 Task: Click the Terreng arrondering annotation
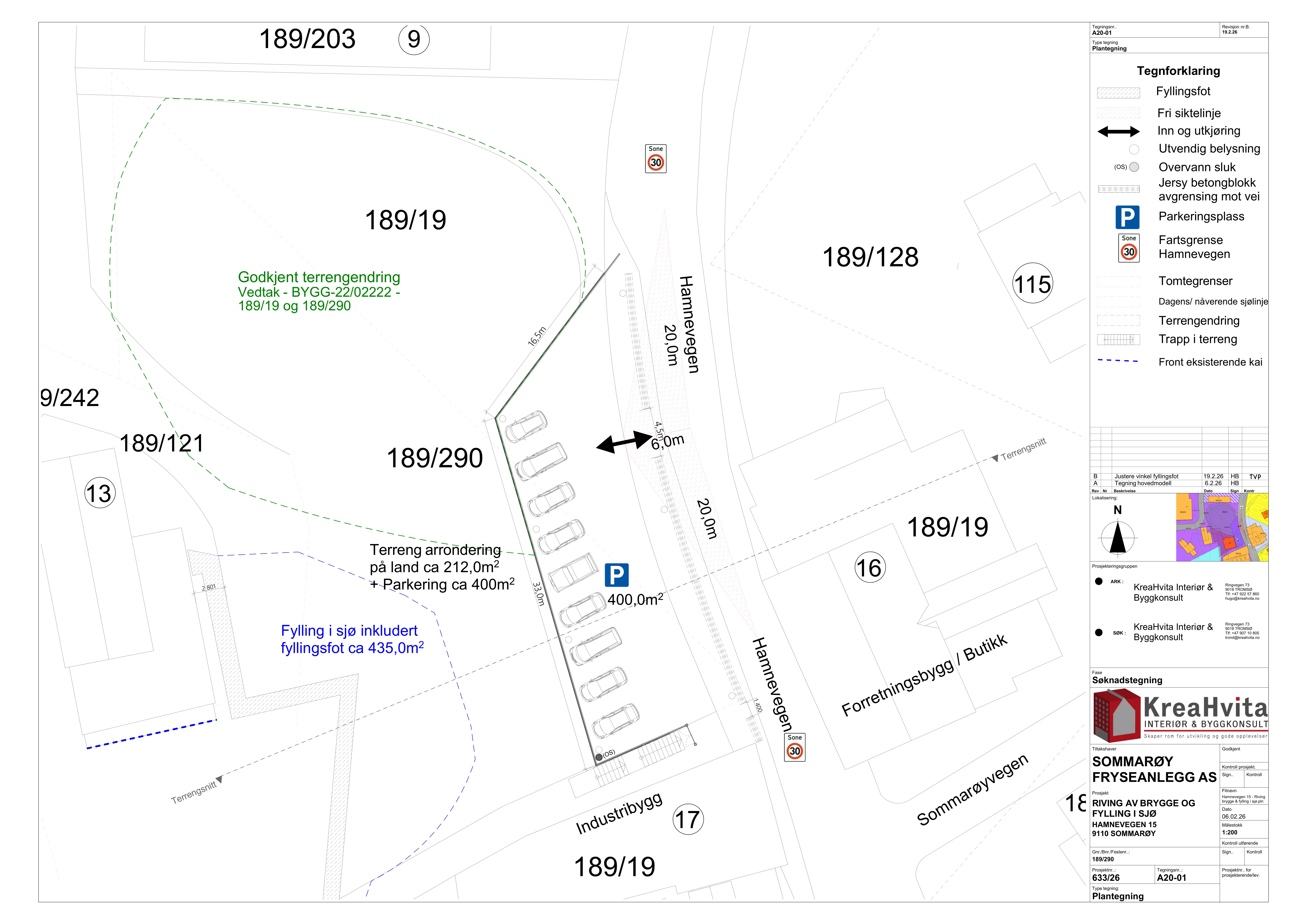pyautogui.click(x=442, y=567)
